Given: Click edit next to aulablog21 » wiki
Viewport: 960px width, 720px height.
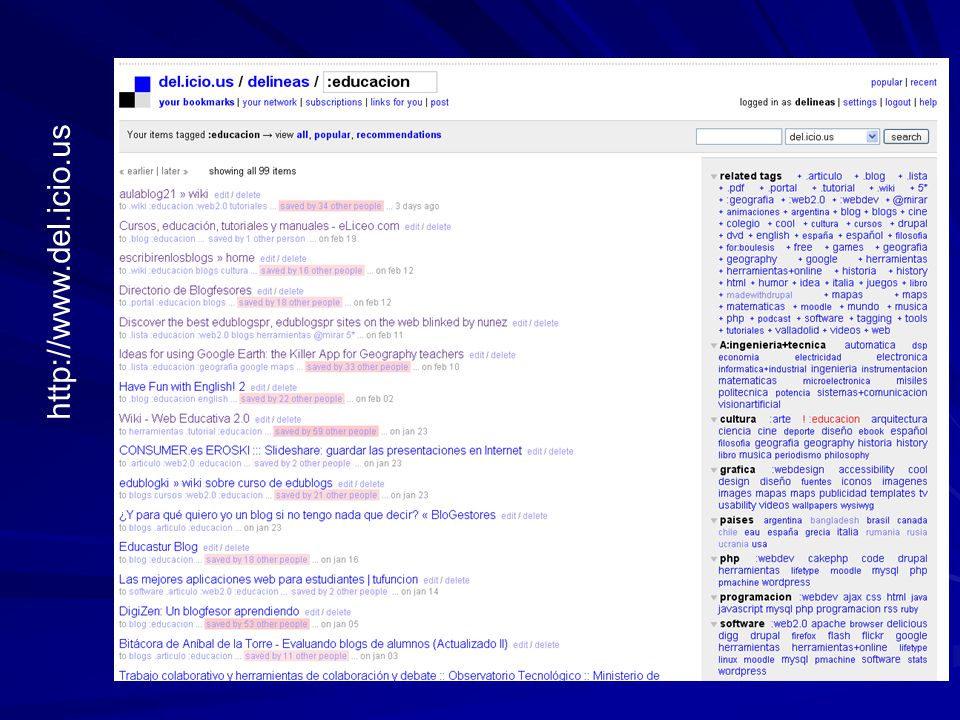Looking at the screenshot, I should [x=222, y=195].
